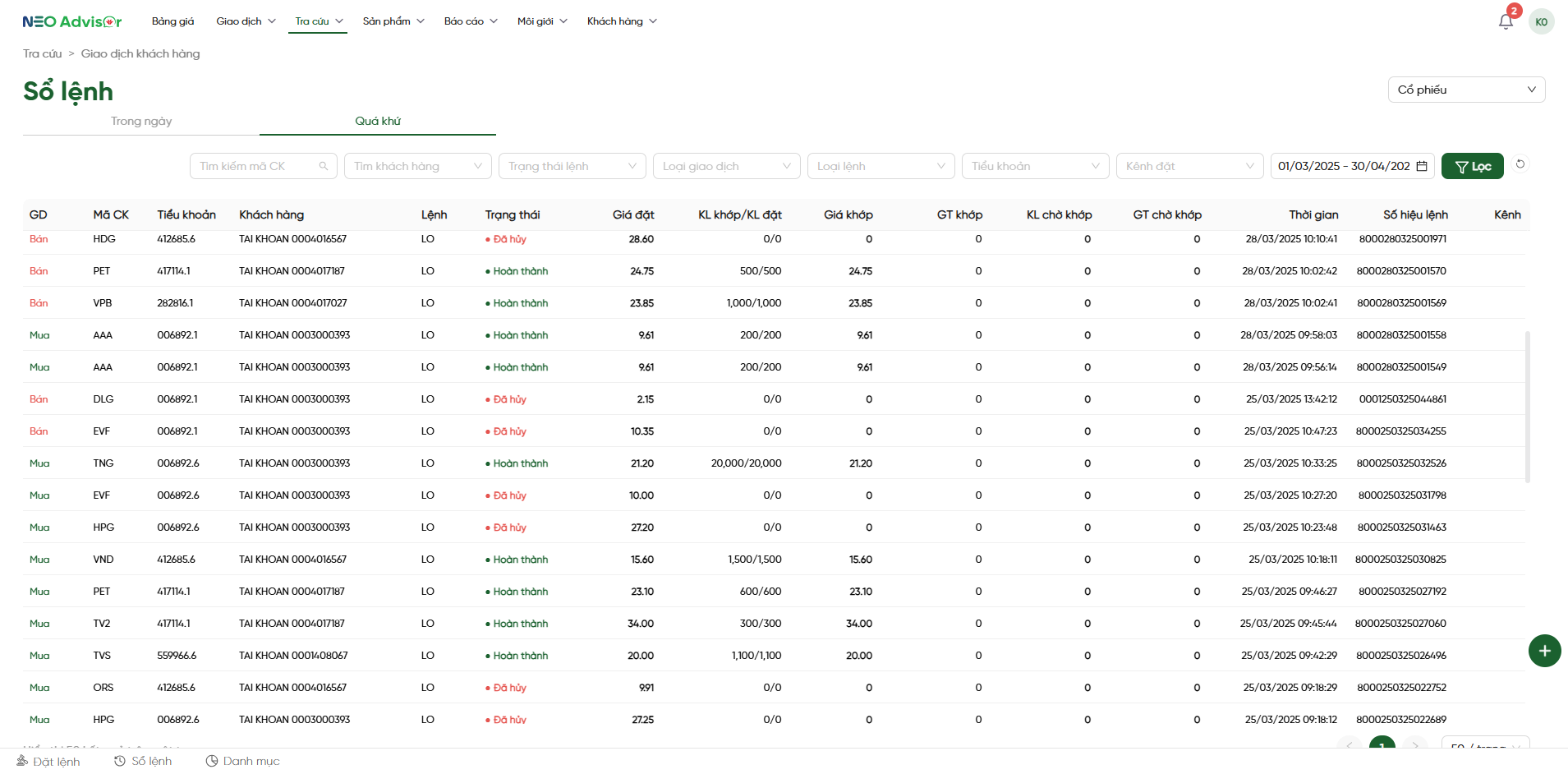Screen dimensions: 1568x774
Task: Open the Giao dịch menu
Action: point(246,21)
